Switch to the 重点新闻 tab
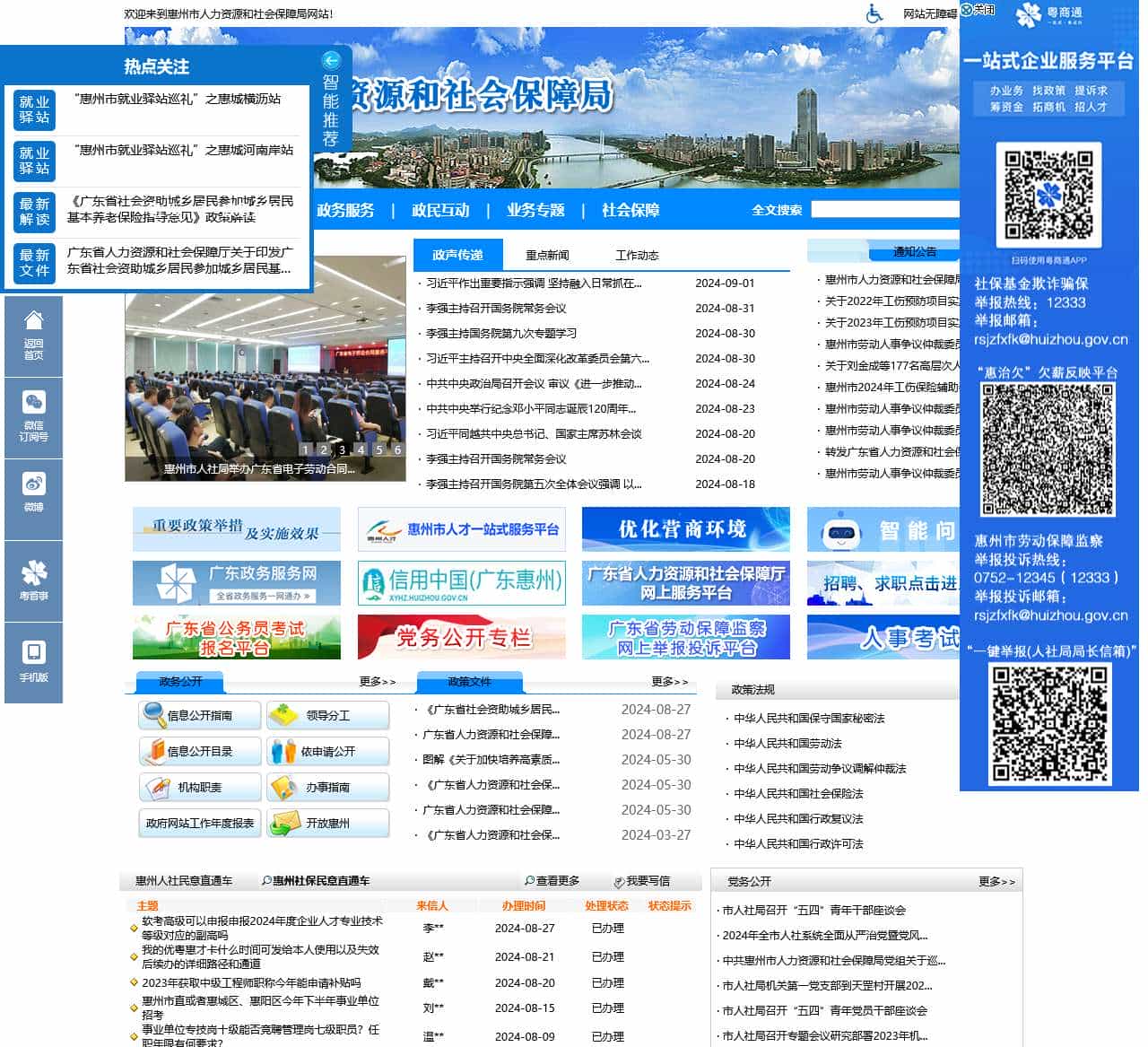This screenshot has height=1047, width=1148. tap(547, 255)
